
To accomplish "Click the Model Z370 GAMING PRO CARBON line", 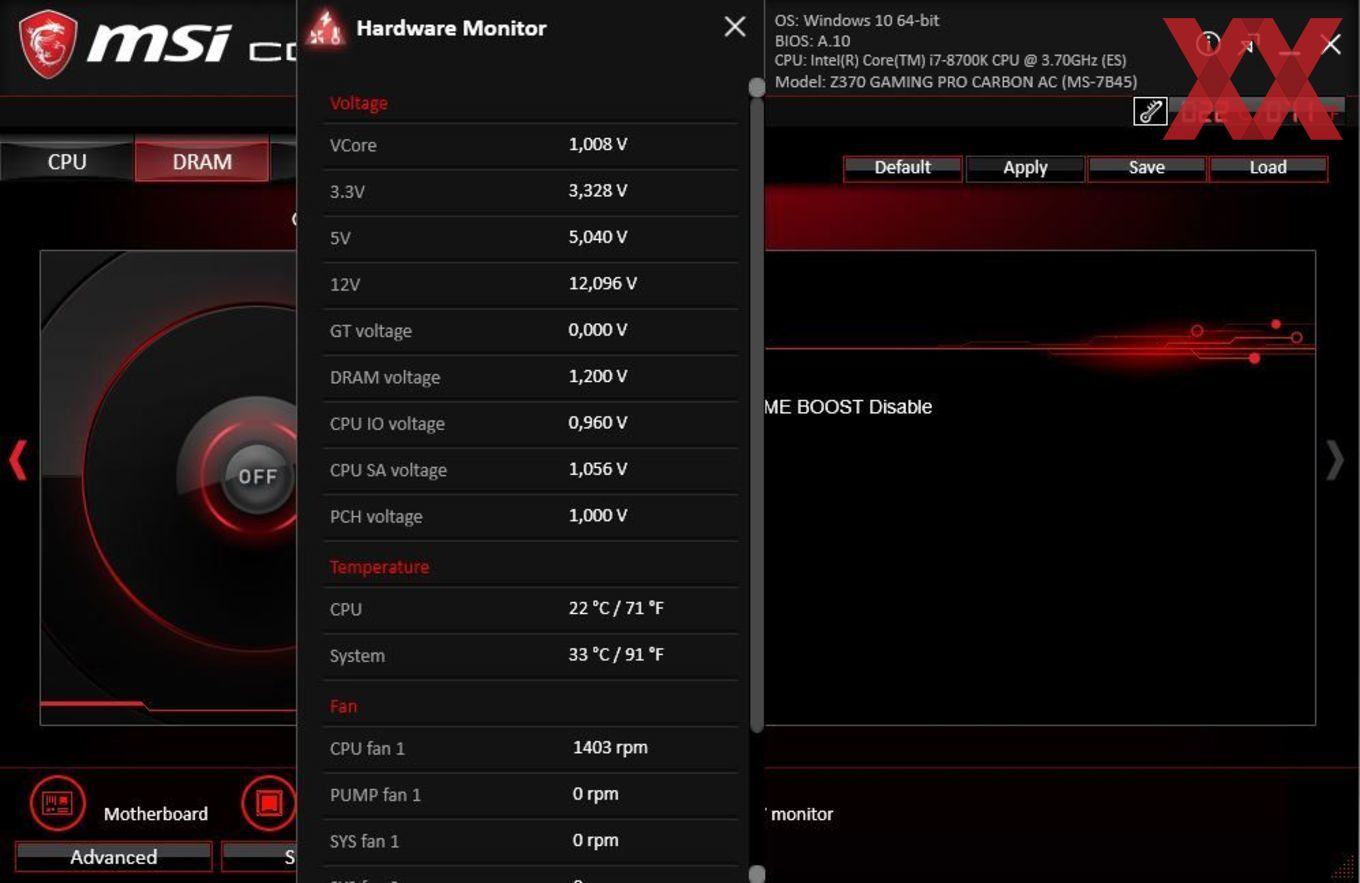I will pyautogui.click(x=955, y=82).
